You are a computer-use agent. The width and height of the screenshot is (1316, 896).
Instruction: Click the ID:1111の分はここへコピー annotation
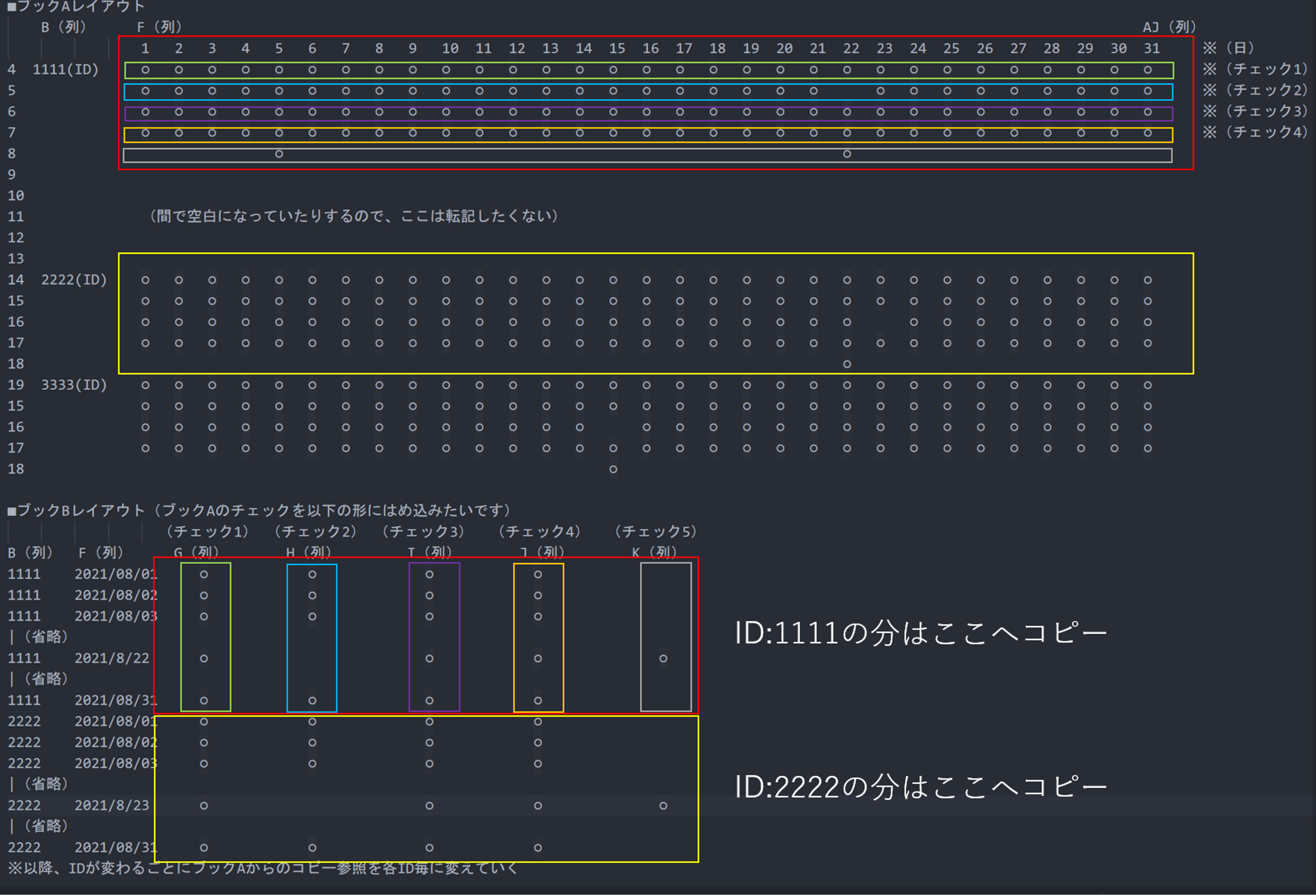pos(920,634)
